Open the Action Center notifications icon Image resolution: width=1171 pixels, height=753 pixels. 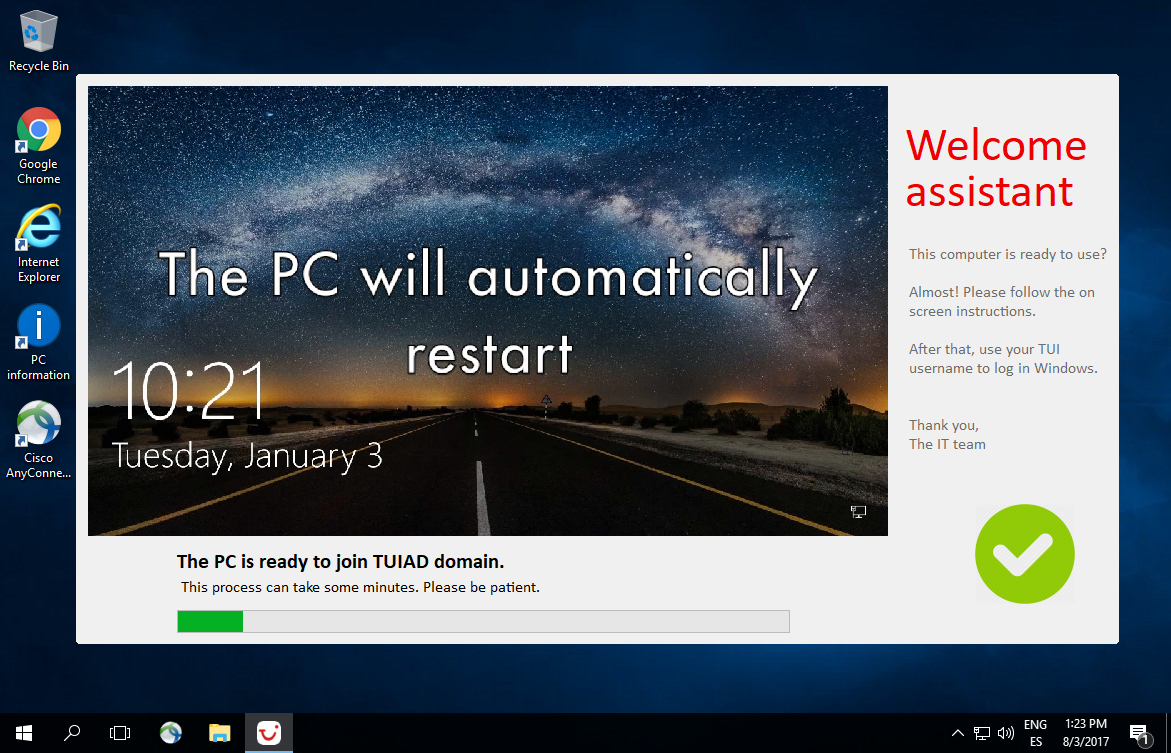[1139, 733]
